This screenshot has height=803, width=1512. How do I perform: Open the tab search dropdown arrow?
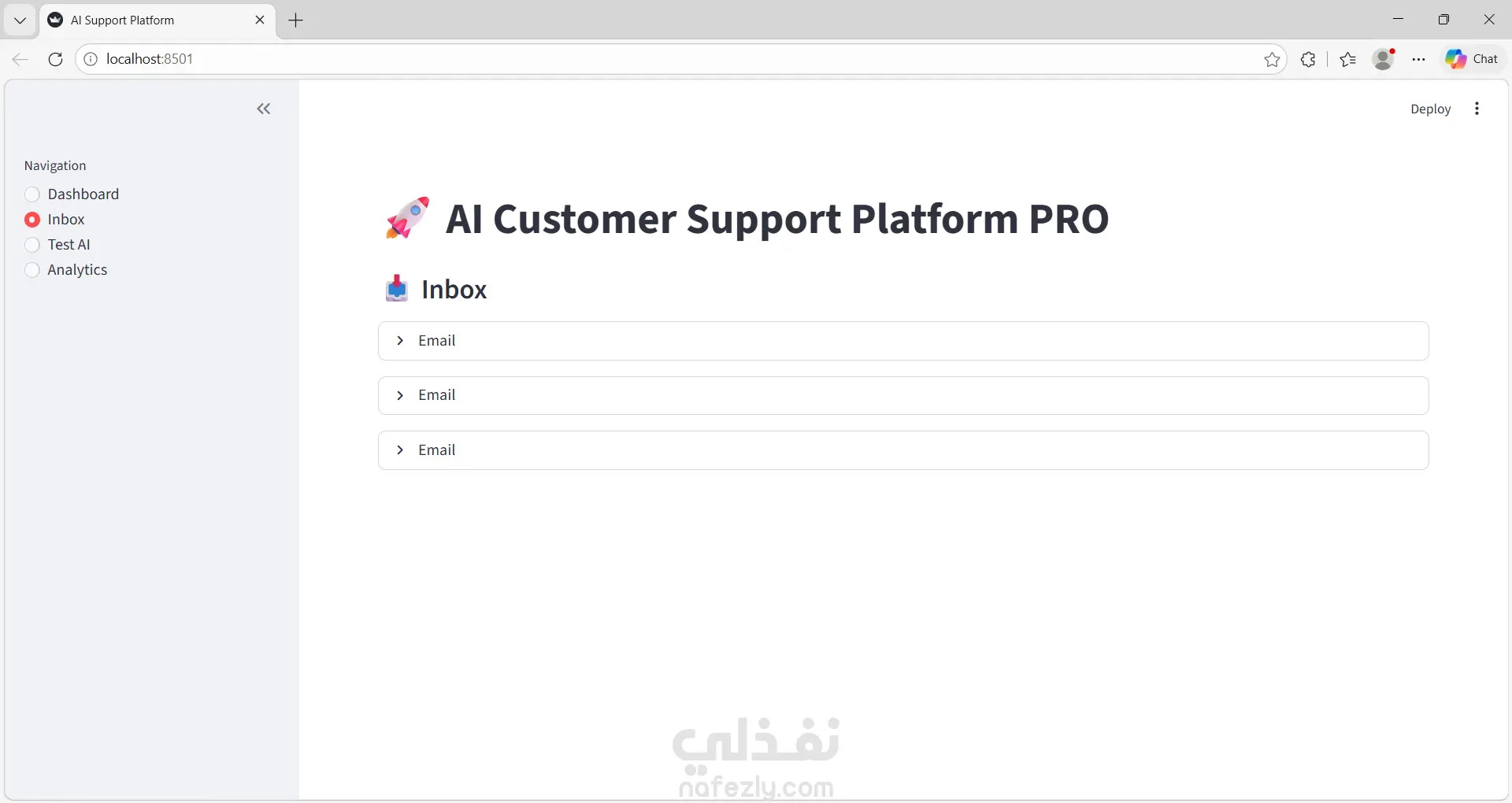click(x=20, y=20)
